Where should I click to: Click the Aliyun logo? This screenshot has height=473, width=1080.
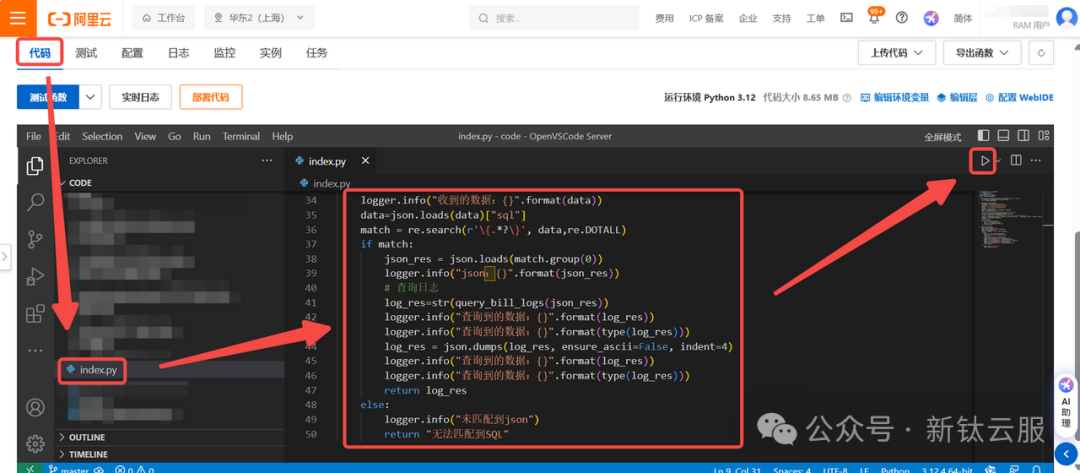coord(81,18)
